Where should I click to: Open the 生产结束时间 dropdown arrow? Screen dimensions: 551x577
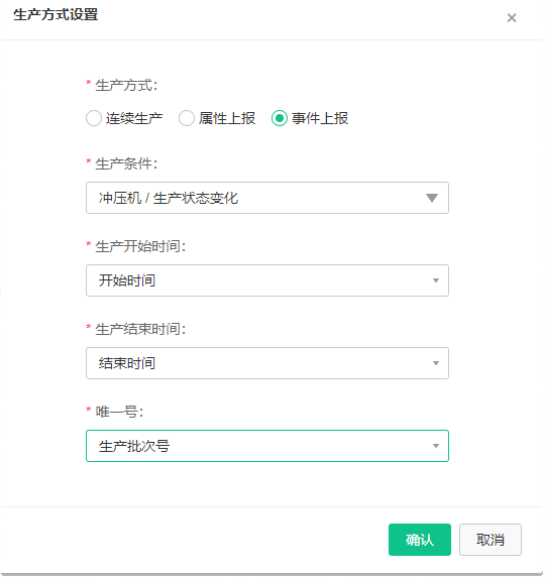point(436,363)
